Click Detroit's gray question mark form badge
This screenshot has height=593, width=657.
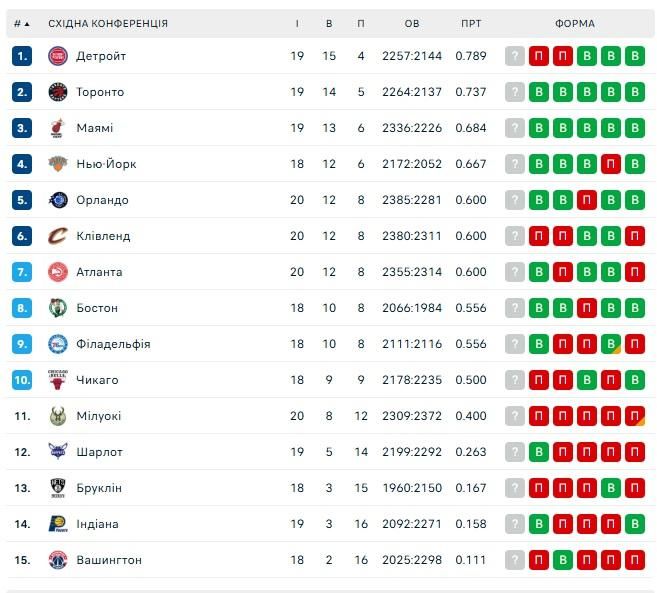click(515, 56)
